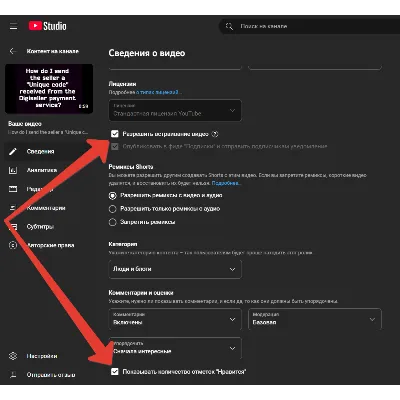Click the Copyright icon in sidebar

click(x=13, y=245)
